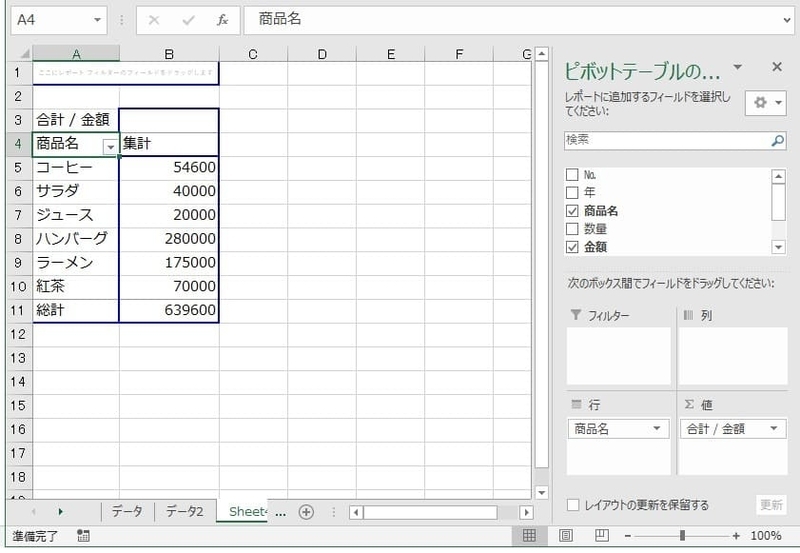
Task: Open the PivotTable pane tools gear icon
Action: coord(765,103)
